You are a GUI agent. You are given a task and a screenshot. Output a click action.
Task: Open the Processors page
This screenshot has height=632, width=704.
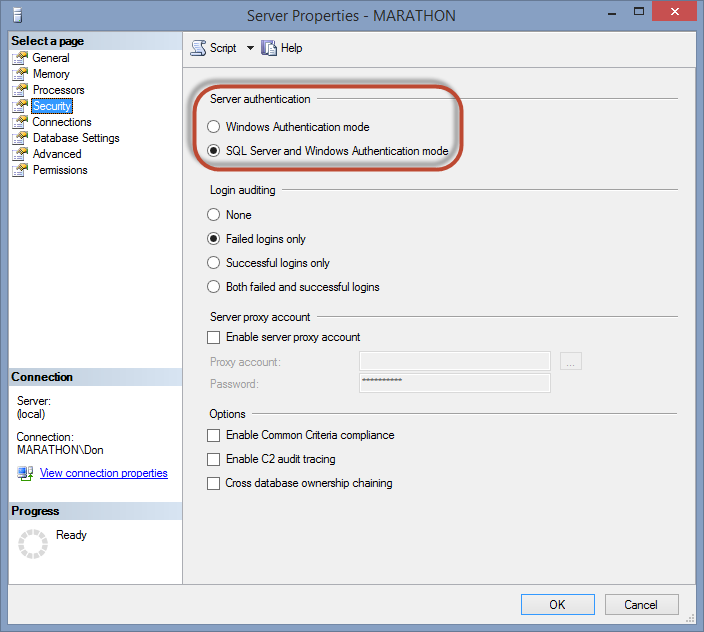[58, 90]
